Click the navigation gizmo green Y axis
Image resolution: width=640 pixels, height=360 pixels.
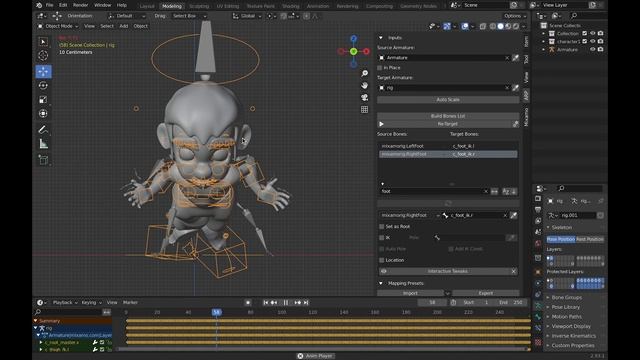pyautogui.click(x=353, y=51)
